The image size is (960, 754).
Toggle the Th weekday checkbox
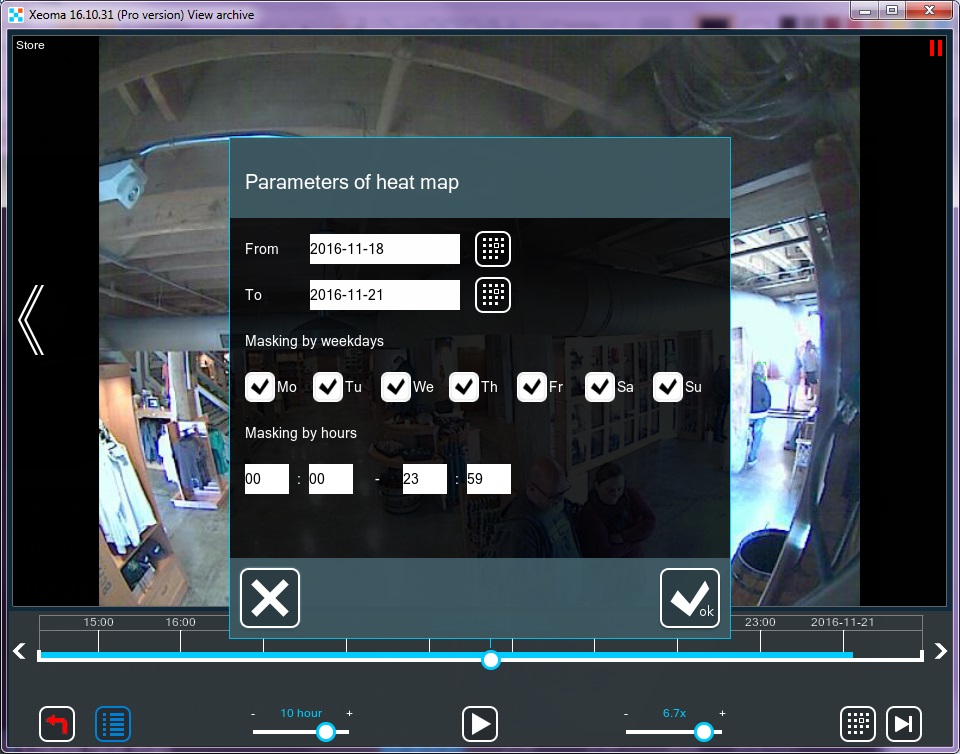pyautogui.click(x=463, y=387)
